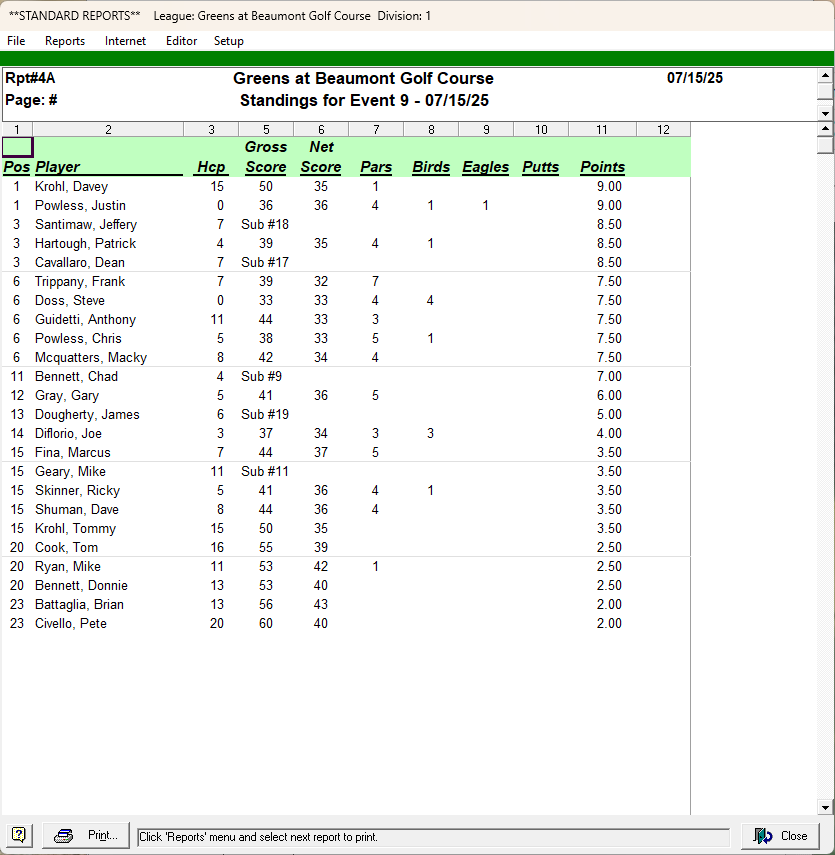Click the 'Powless, Justin' player cell

[81, 206]
